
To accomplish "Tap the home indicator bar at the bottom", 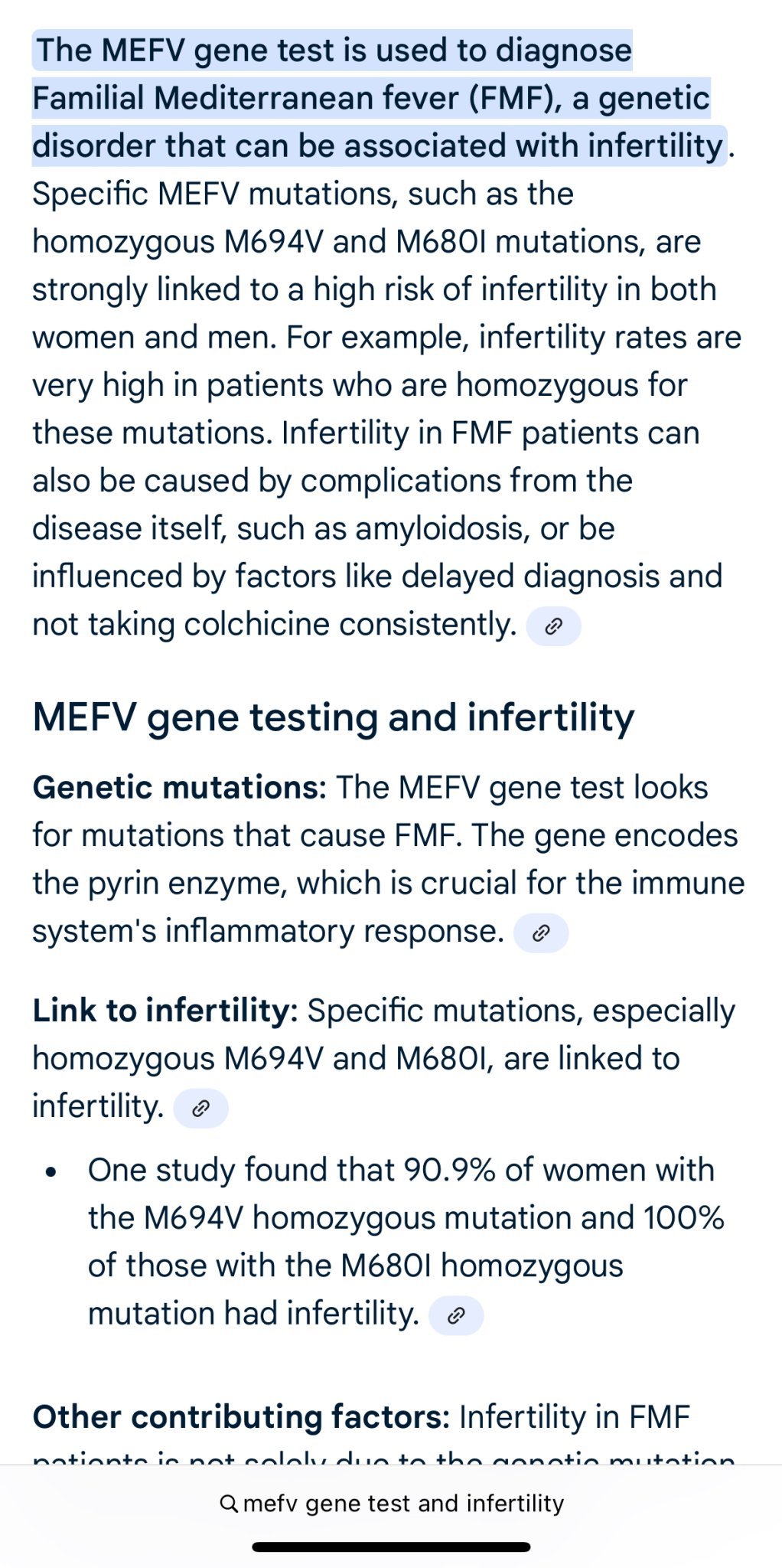I will [391, 1547].
